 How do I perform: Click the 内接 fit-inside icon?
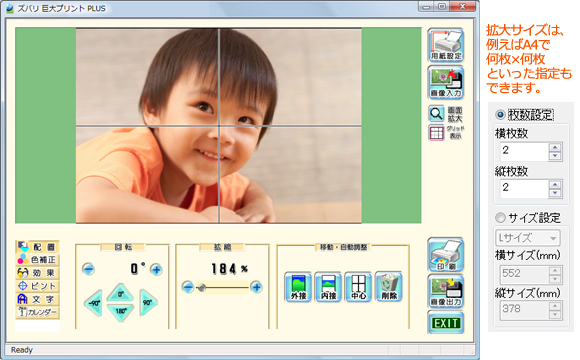328,287
